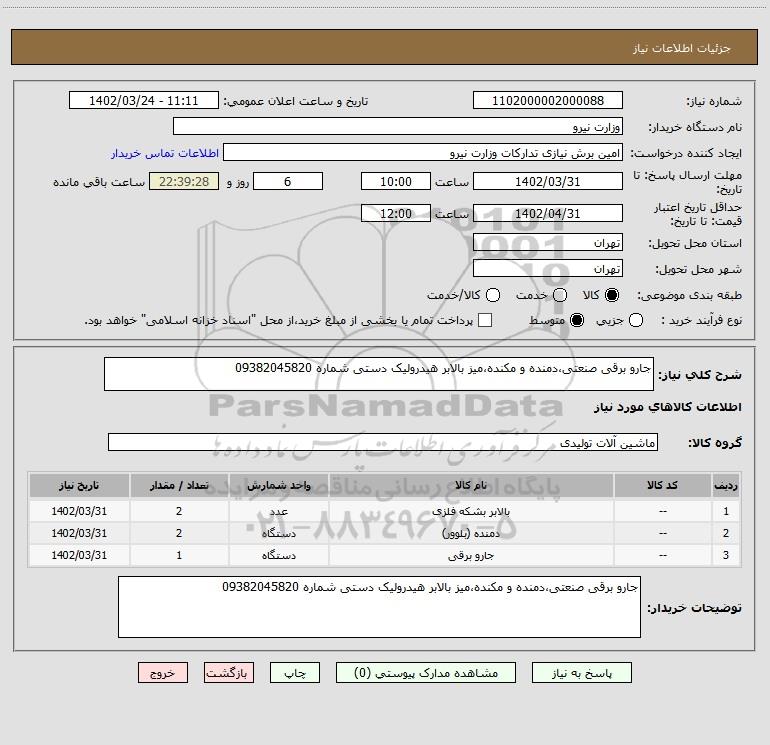This screenshot has height=745, width=770.
Task: Click the deadline time field 10:00
Action: click(x=396, y=181)
